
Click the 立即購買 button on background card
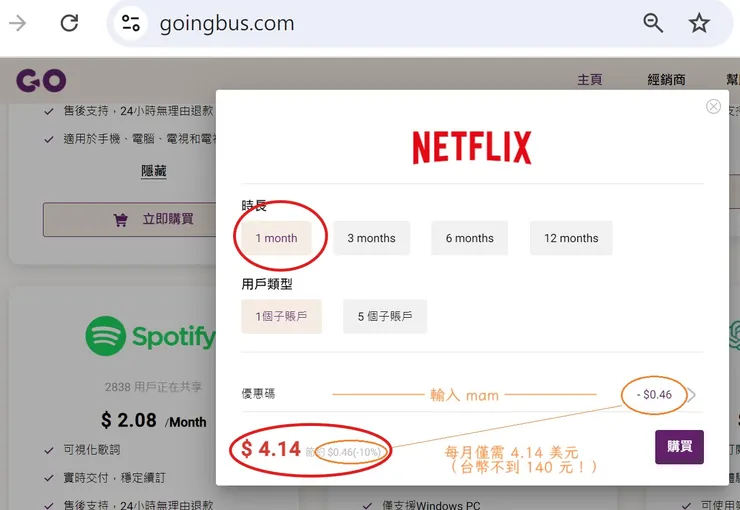tap(130, 219)
